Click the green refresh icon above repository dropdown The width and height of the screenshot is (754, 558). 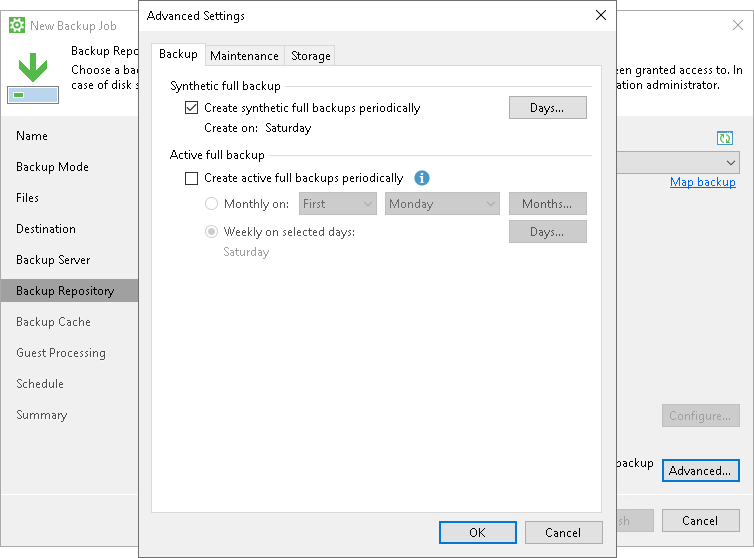pos(725,138)
